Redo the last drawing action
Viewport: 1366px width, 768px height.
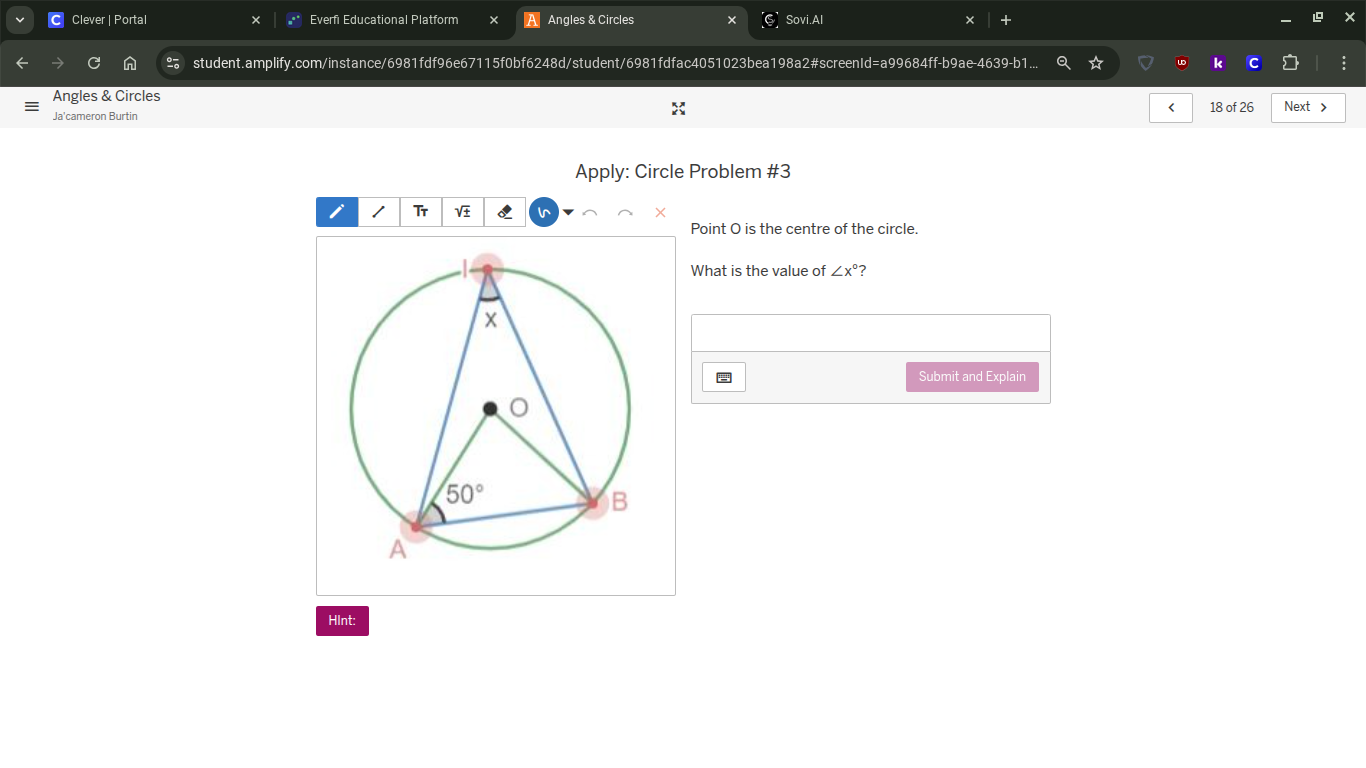624,212
